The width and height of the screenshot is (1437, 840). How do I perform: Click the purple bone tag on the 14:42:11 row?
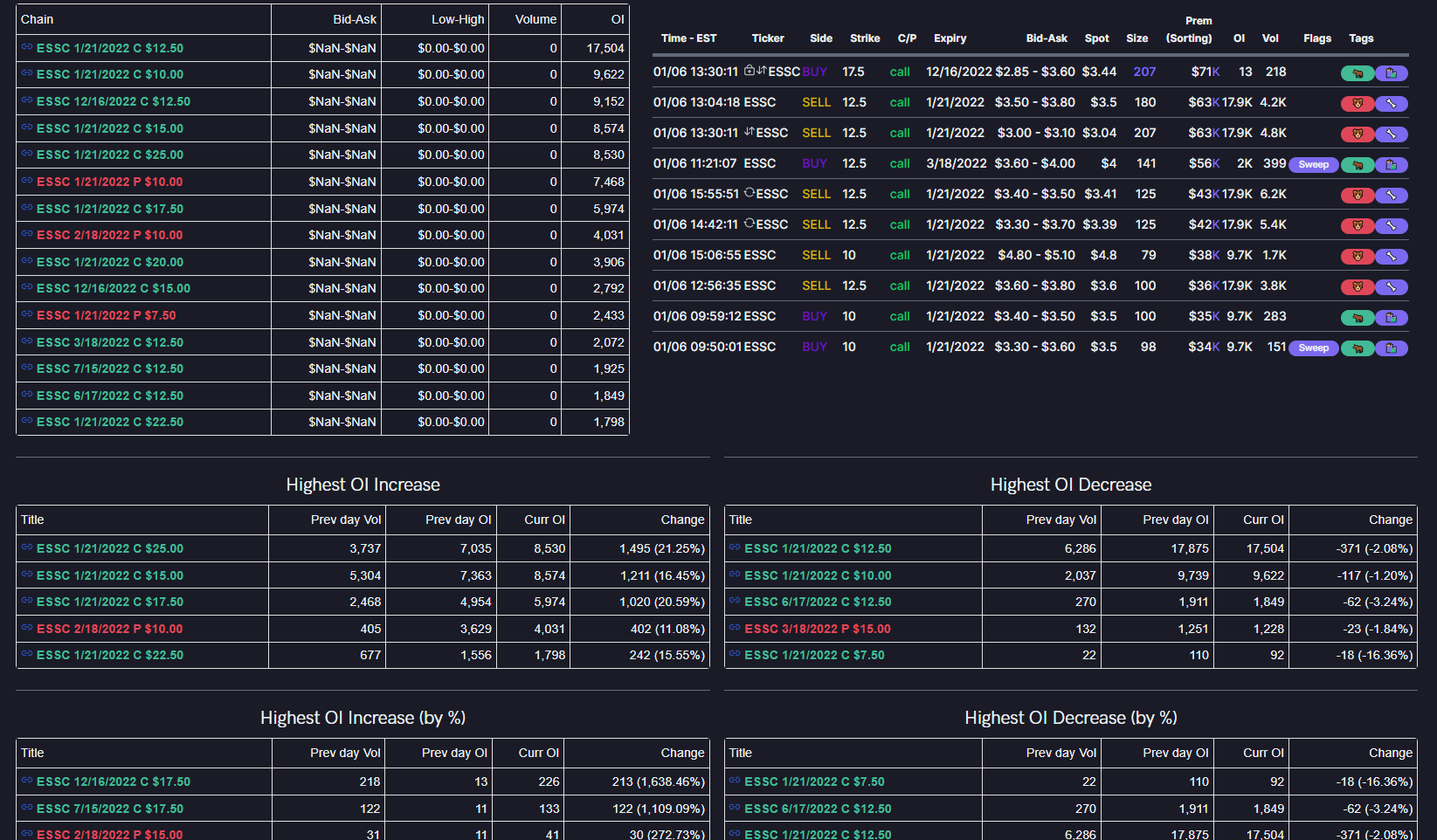pos(1392,226)
